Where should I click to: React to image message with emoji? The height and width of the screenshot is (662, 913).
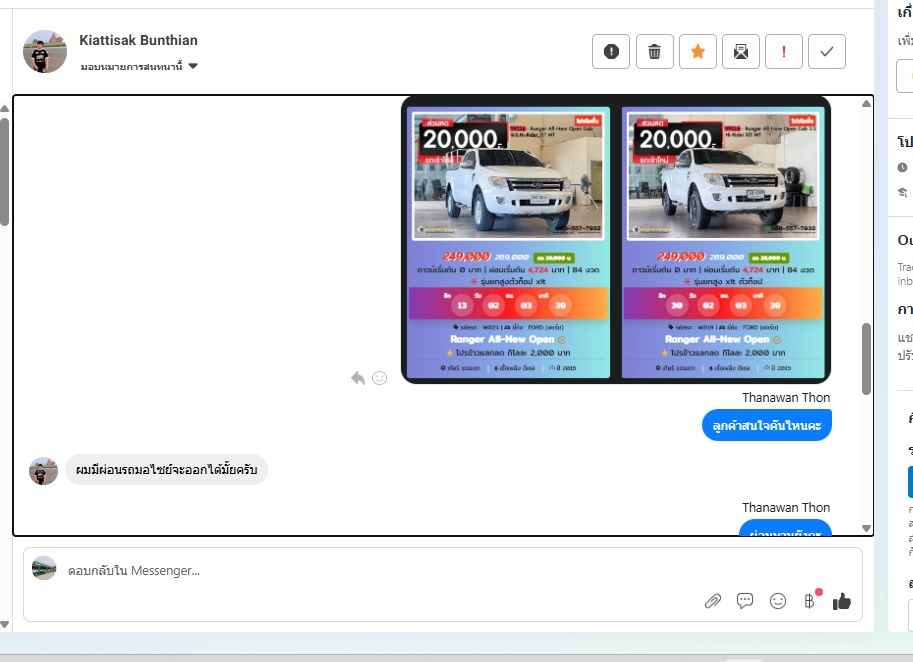(380, 378)
